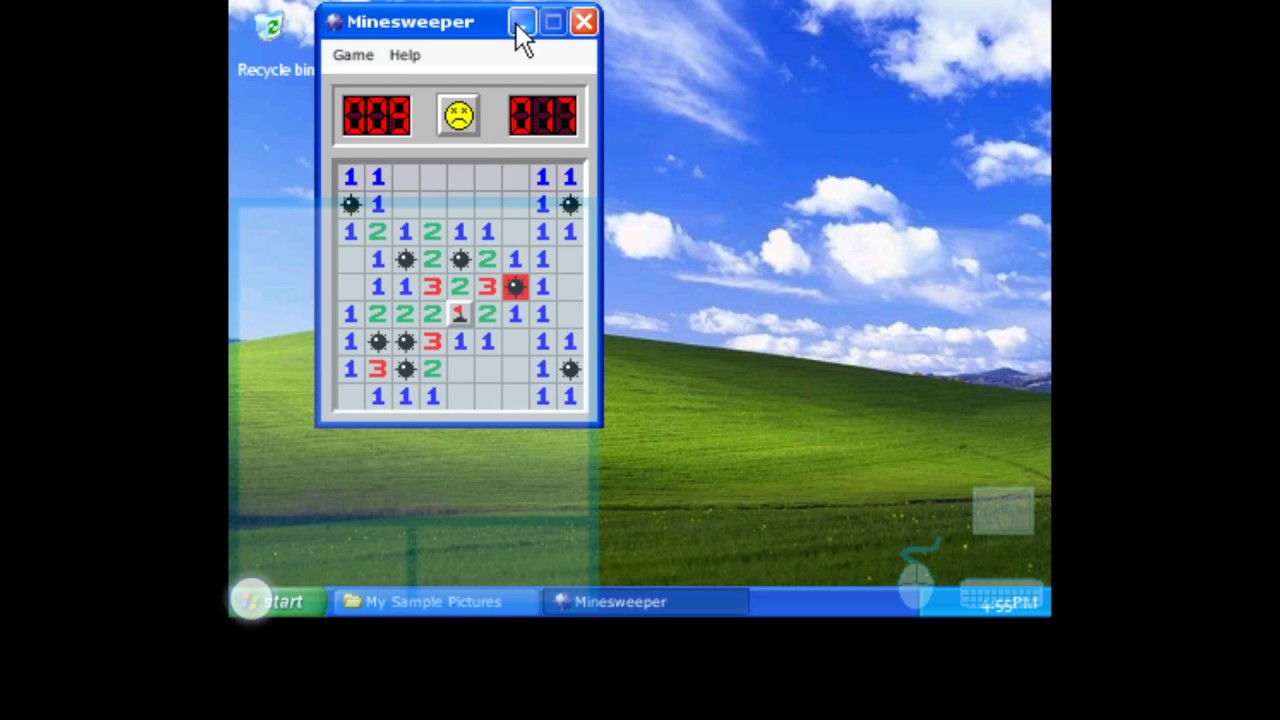Screen dimensions: 1280x720
Task: Click the mine in grid row 2, last column
Action: pyautogui.click(x=570, y=204)
